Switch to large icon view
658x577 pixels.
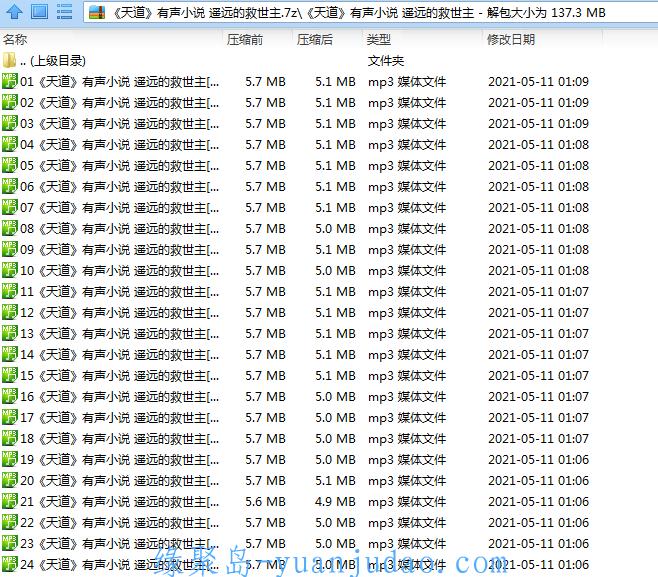point(39,12)
